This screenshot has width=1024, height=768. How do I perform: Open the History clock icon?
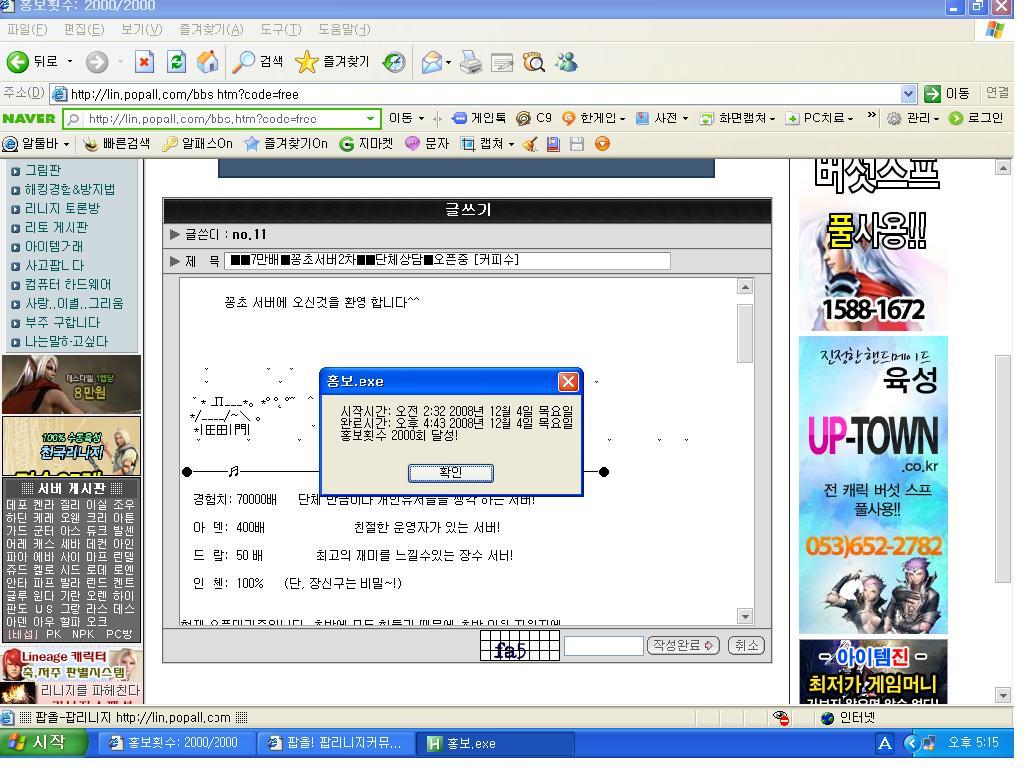[x=394, y=62]
